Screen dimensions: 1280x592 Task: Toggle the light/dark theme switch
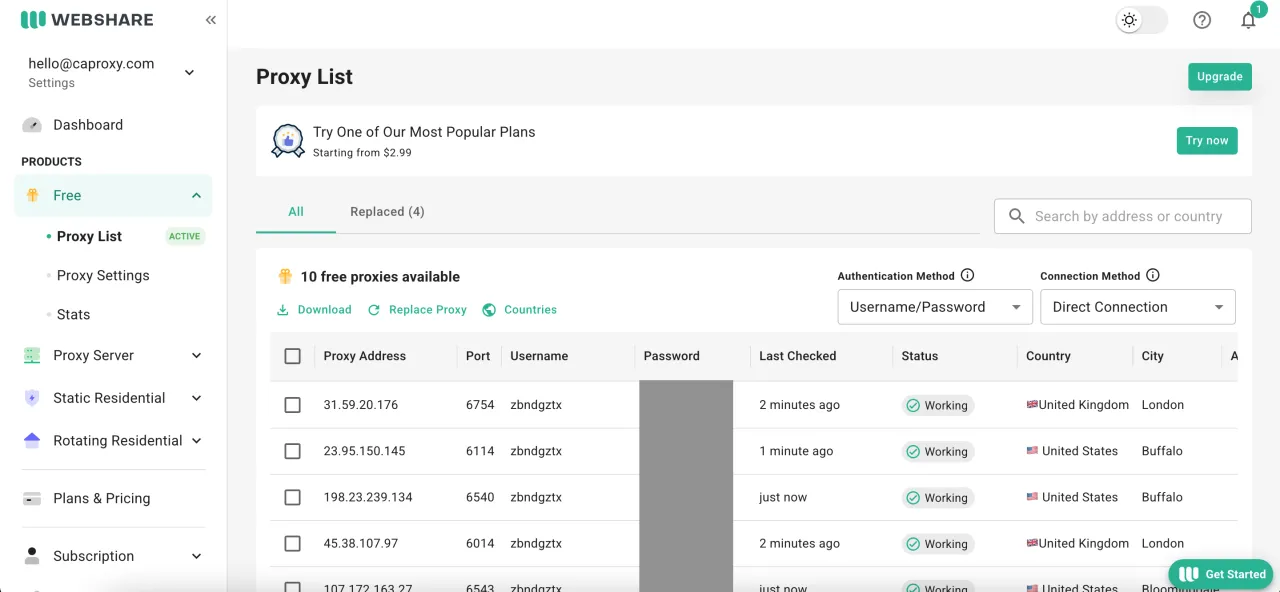pos(1141,20)
